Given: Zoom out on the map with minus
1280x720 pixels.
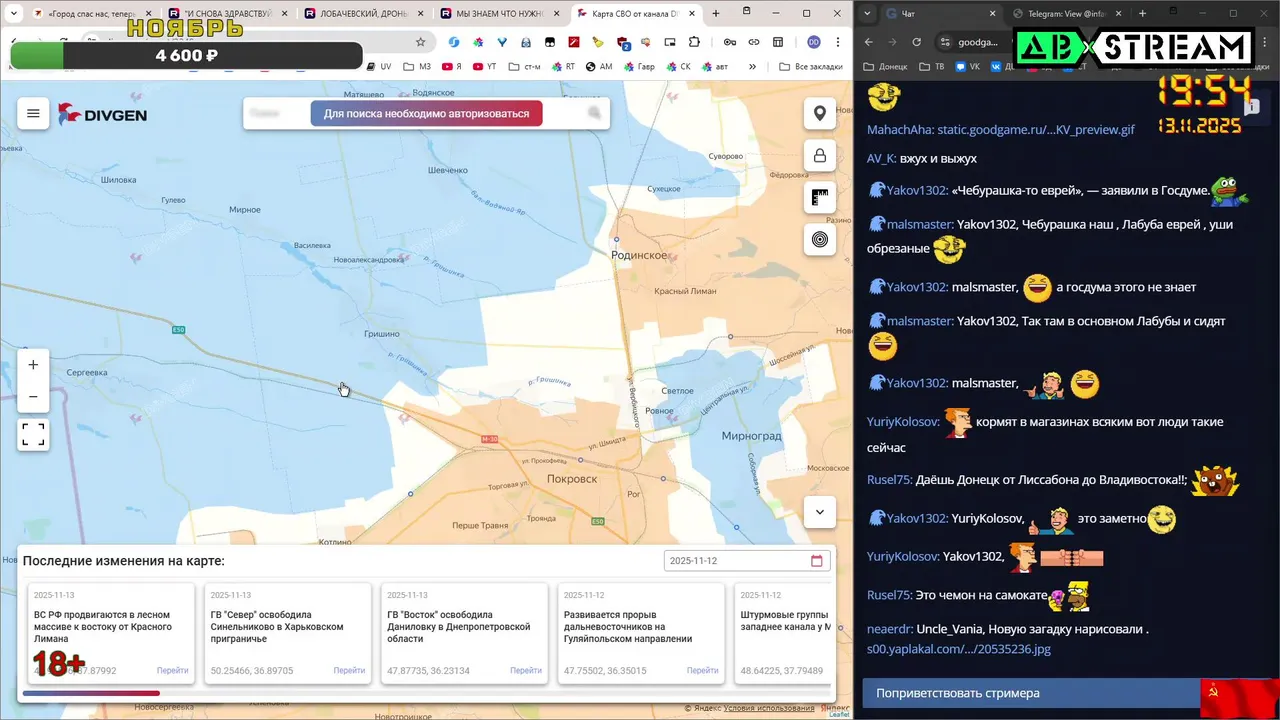Looking at the screenshot, I should click(33, 397).
